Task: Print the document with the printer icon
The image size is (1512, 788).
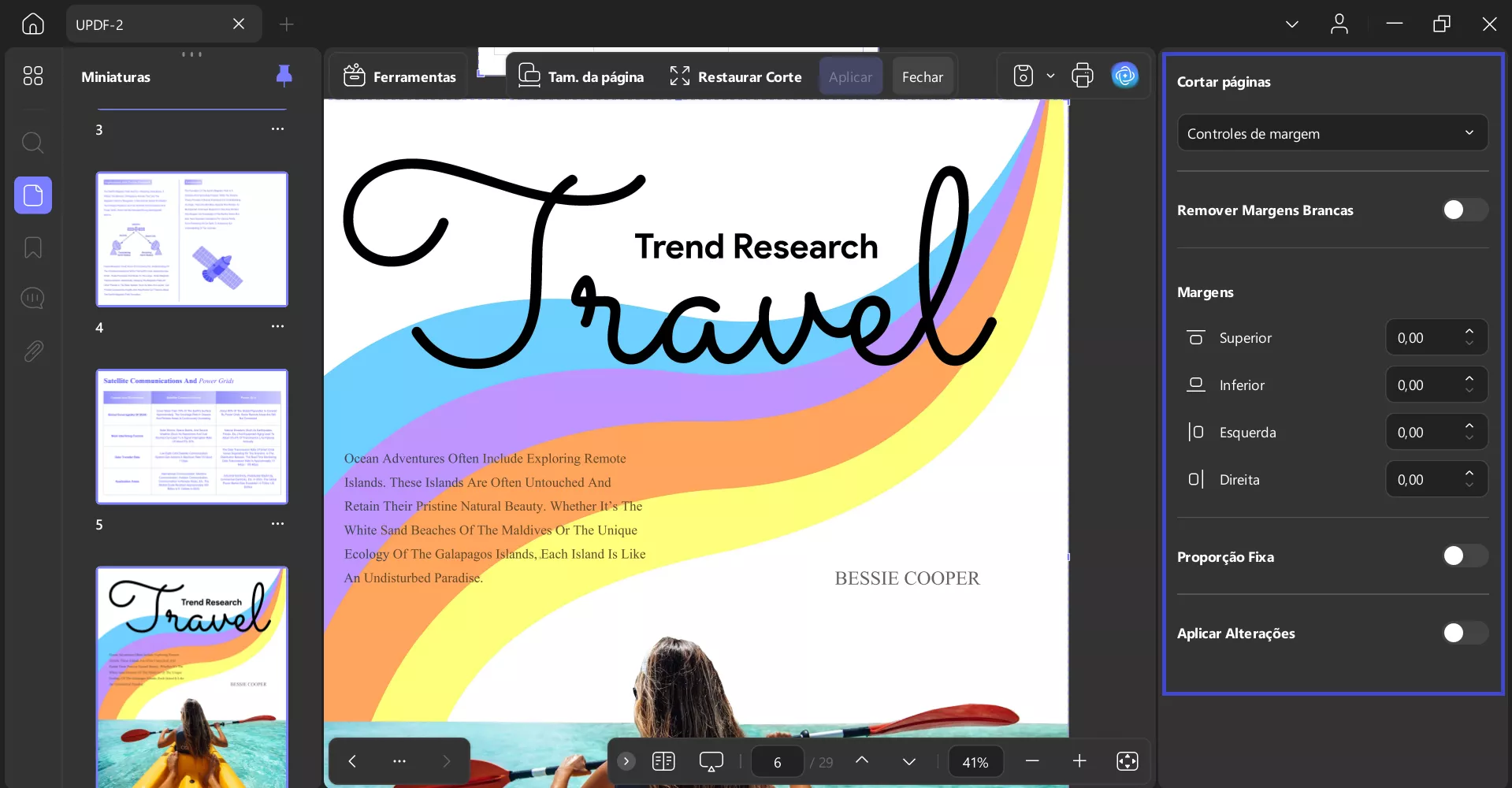Action: pos(1083,76)
